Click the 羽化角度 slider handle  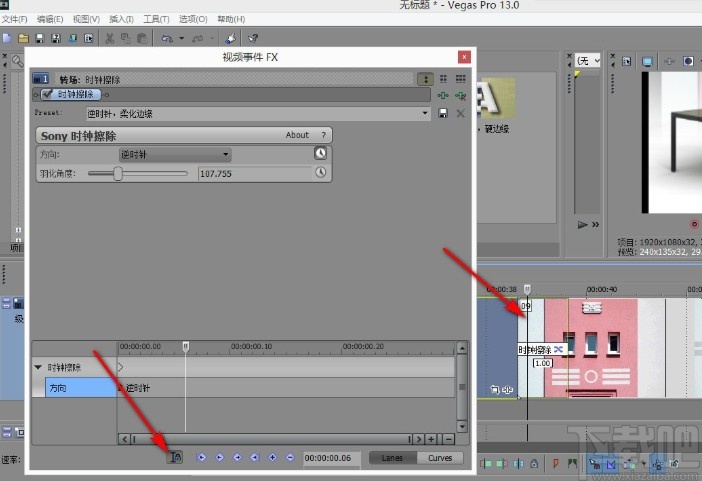click(x=118, y=173)
